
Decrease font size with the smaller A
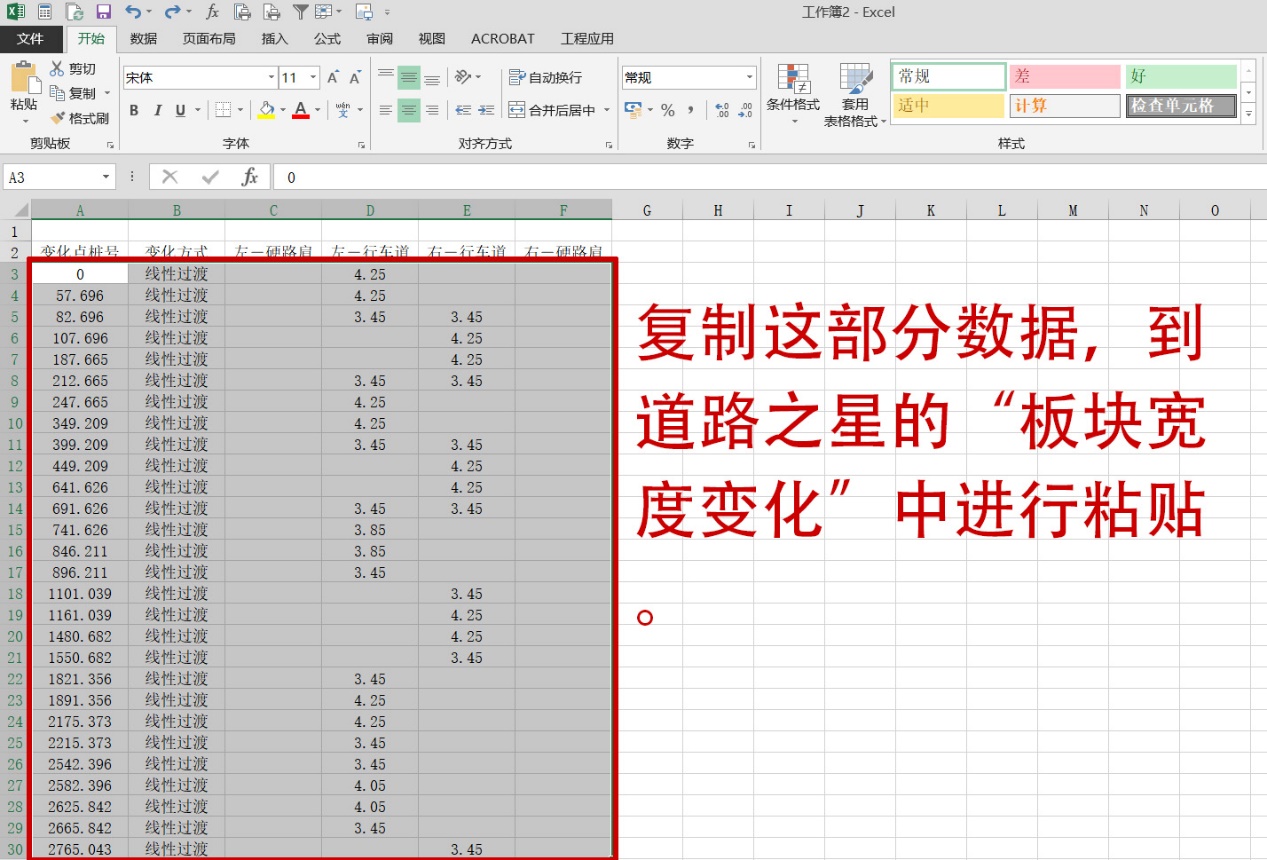pyautogui.click(x=356, y=78)
